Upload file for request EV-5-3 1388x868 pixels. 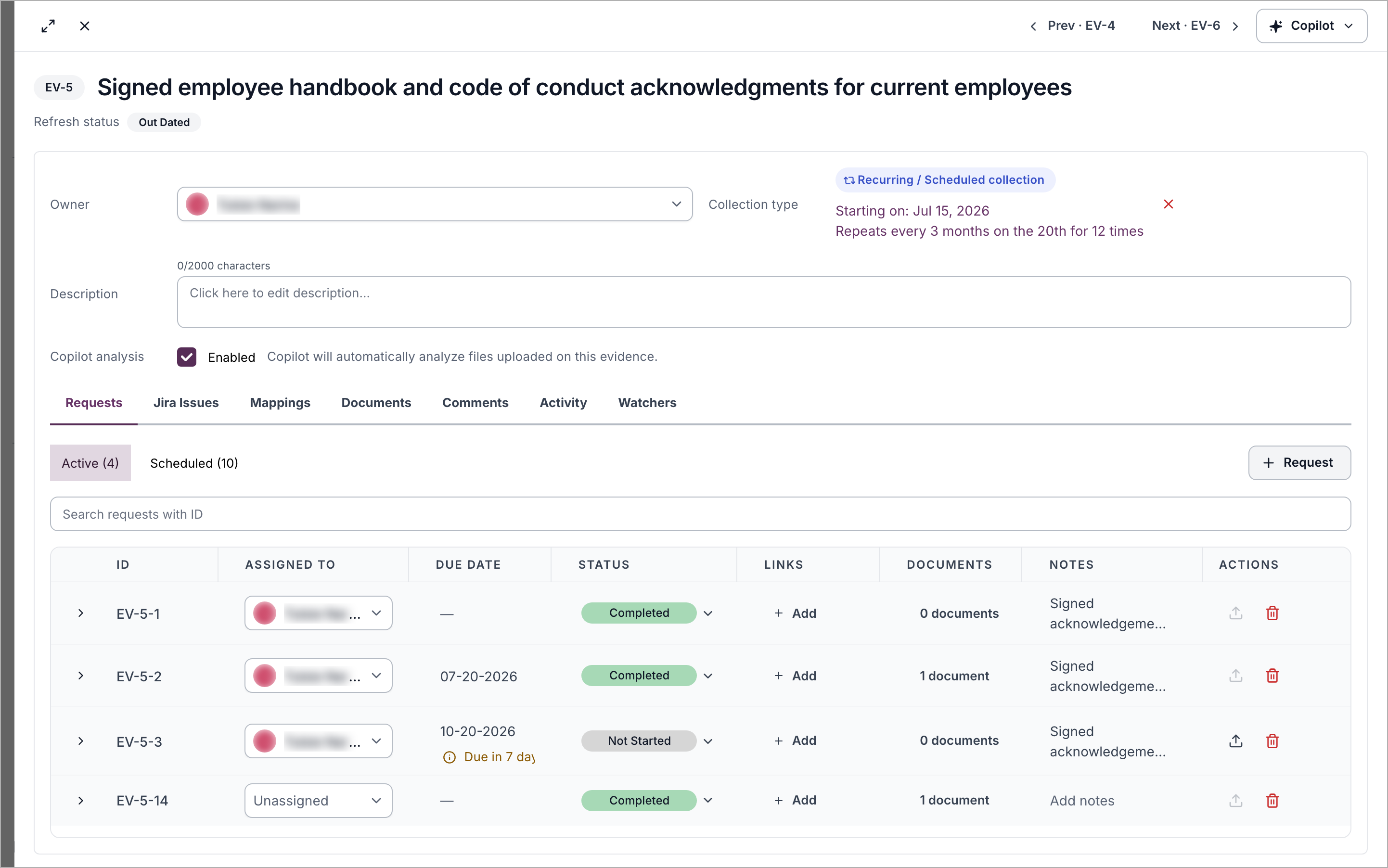pyautogui.click(x=1236, y=741)
